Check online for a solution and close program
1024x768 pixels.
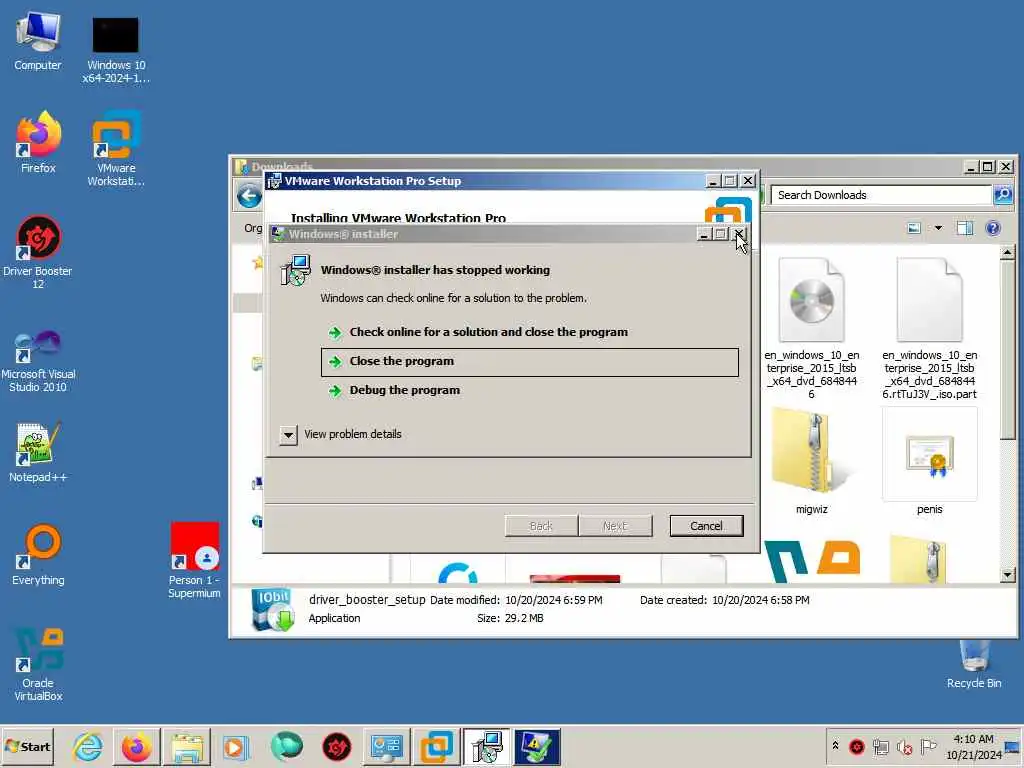point(488,332)
